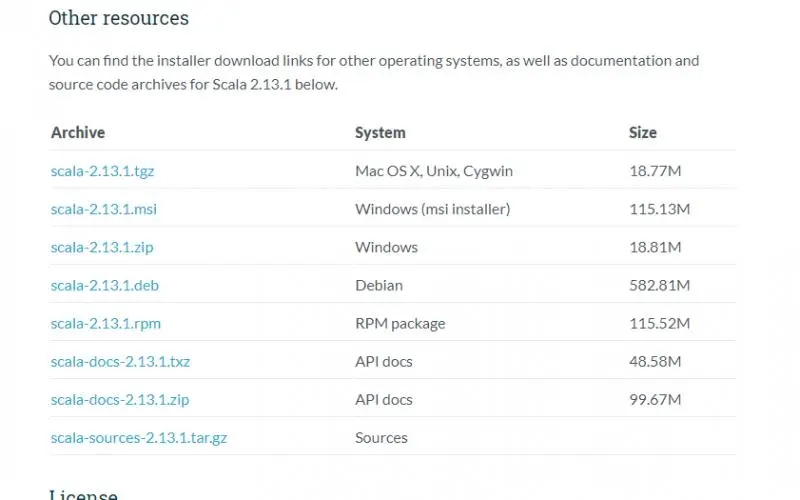800x500 pixels.
Task: Click the scala-2.13.1.msi installer link
Action: [104, 209]
